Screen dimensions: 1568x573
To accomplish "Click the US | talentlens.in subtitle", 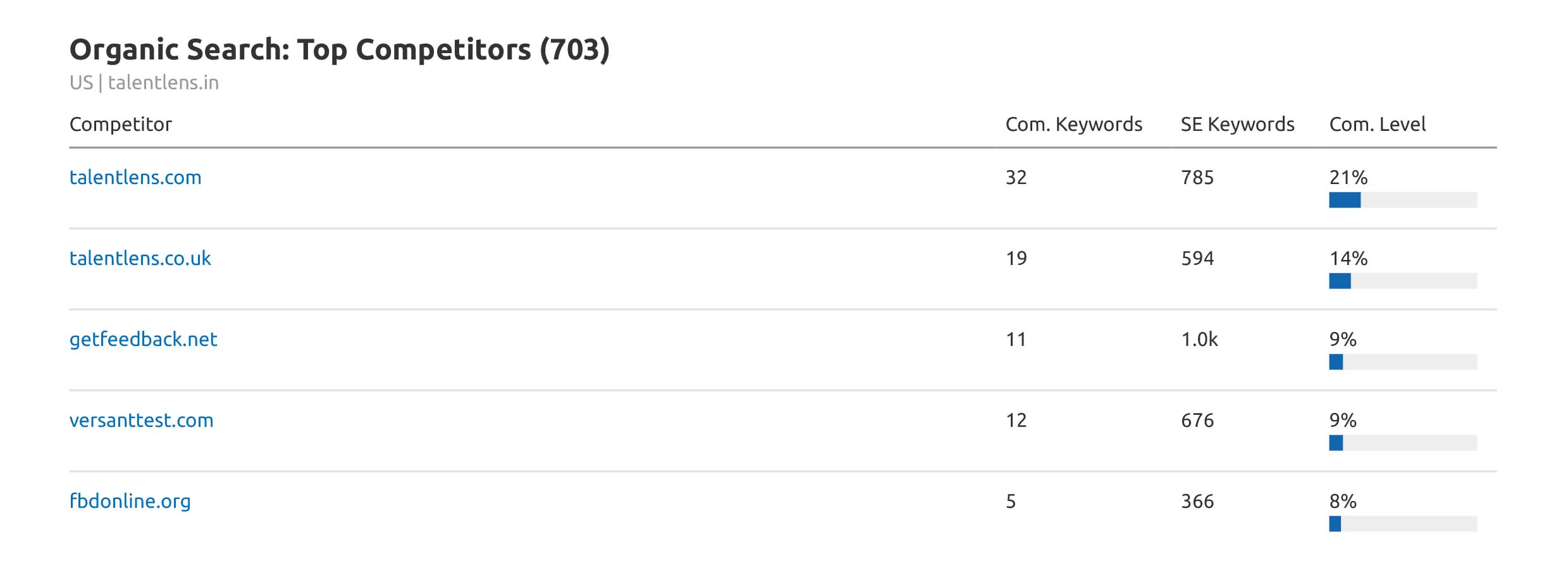I will (x=144, y=83).
